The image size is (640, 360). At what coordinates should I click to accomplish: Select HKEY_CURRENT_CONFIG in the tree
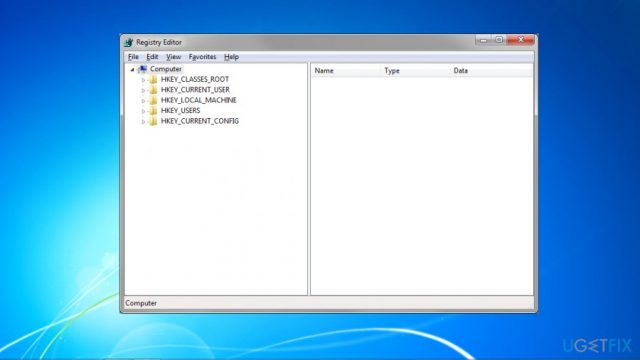200,121
